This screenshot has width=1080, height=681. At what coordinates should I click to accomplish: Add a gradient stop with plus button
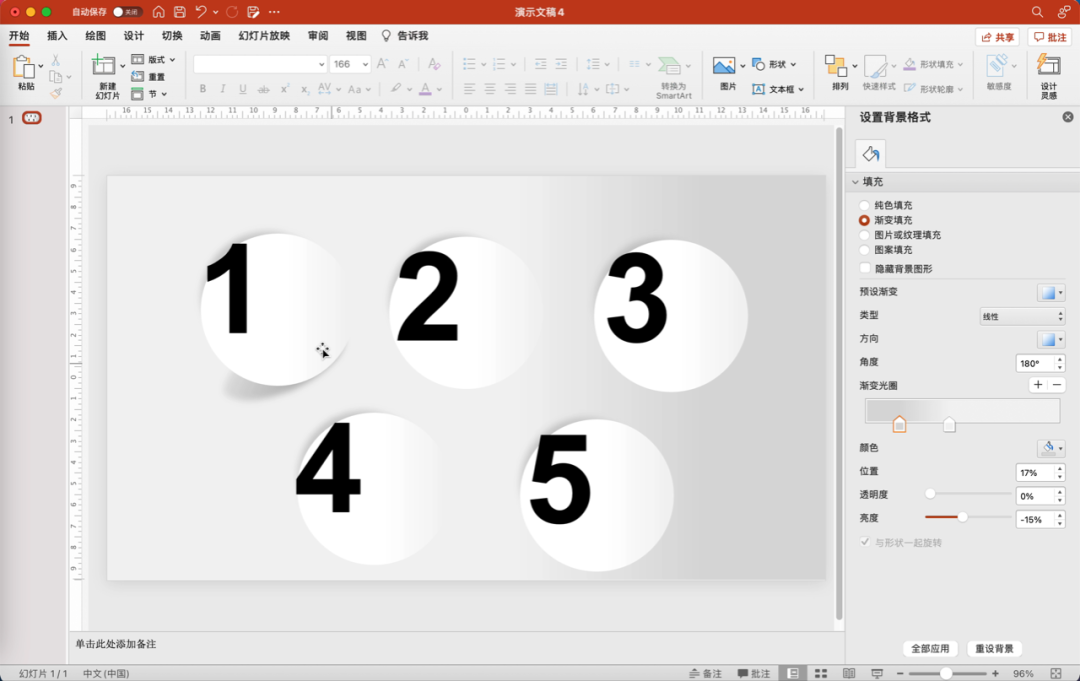1038,385
